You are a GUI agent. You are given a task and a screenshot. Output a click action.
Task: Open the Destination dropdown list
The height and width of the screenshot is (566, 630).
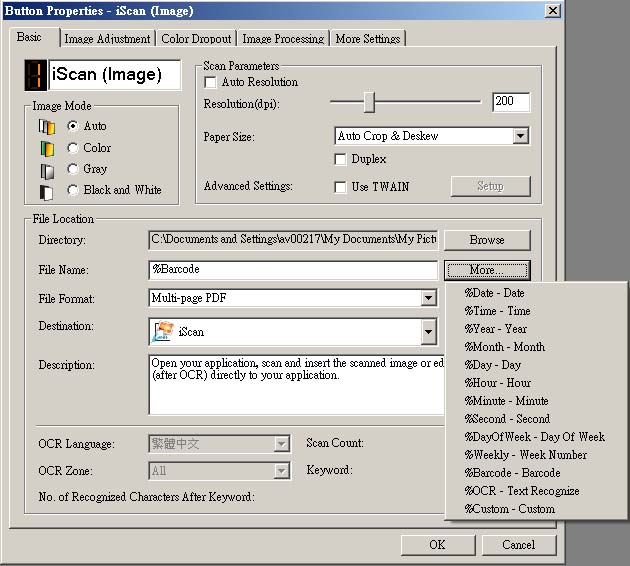pos(428,332)
